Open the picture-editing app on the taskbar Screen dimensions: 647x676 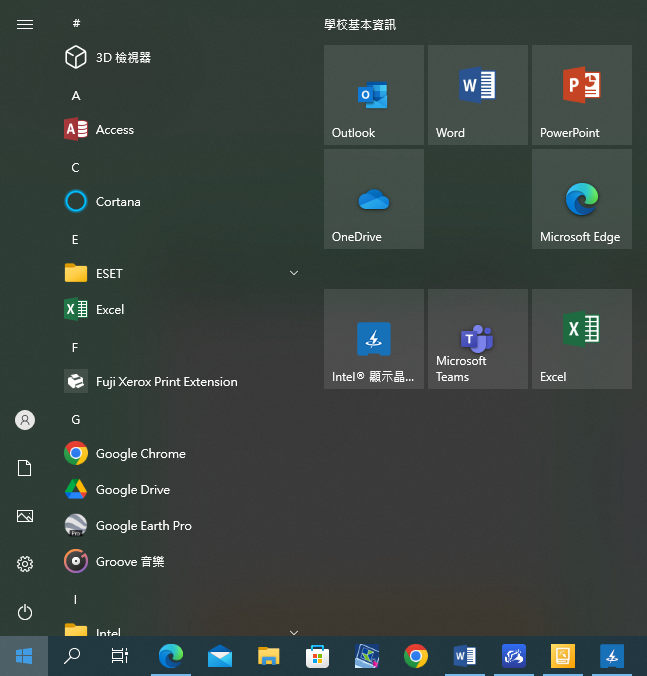(x=367, y=656)
